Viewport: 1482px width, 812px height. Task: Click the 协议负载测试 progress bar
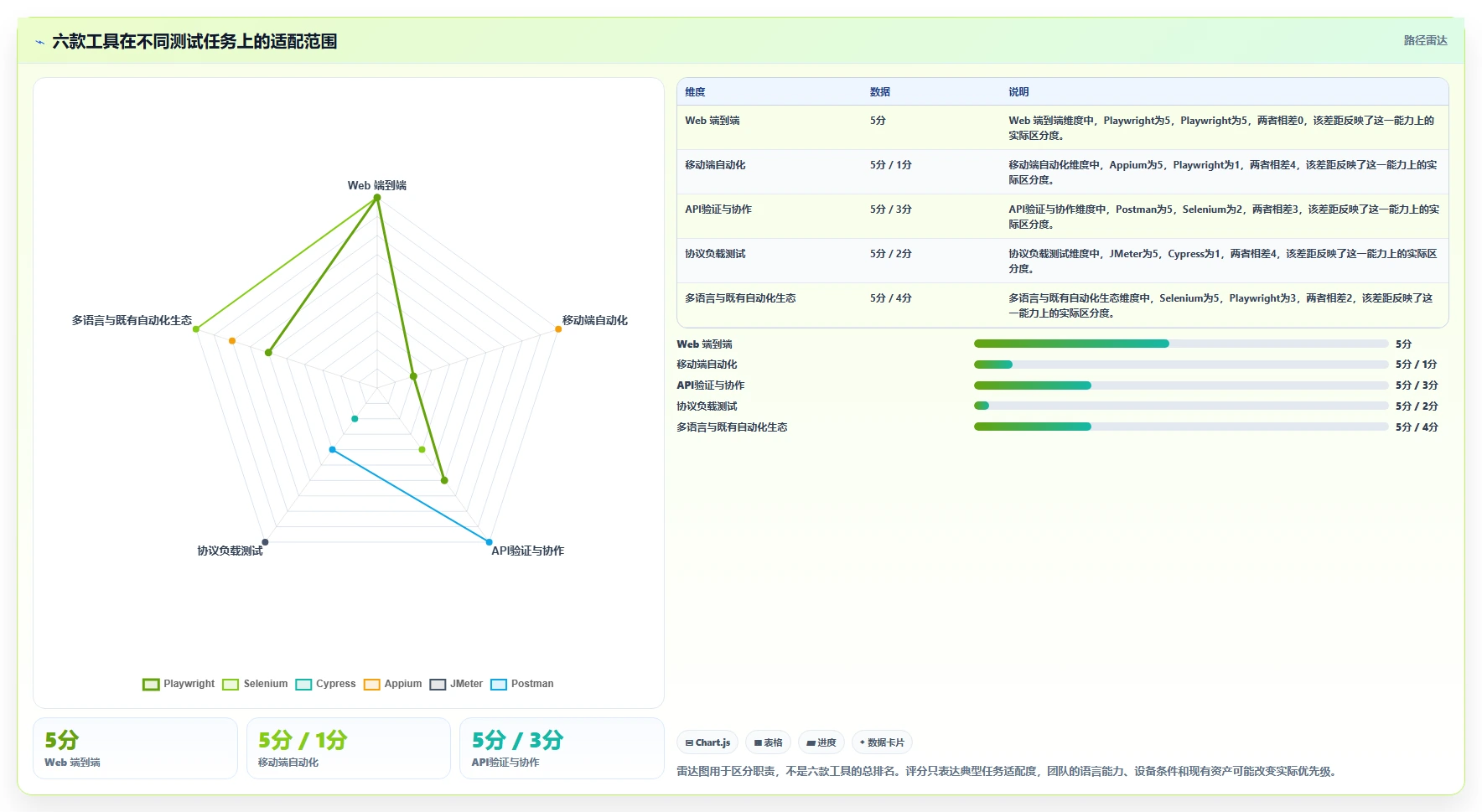pyautogui.click(x=1181, y=406)
